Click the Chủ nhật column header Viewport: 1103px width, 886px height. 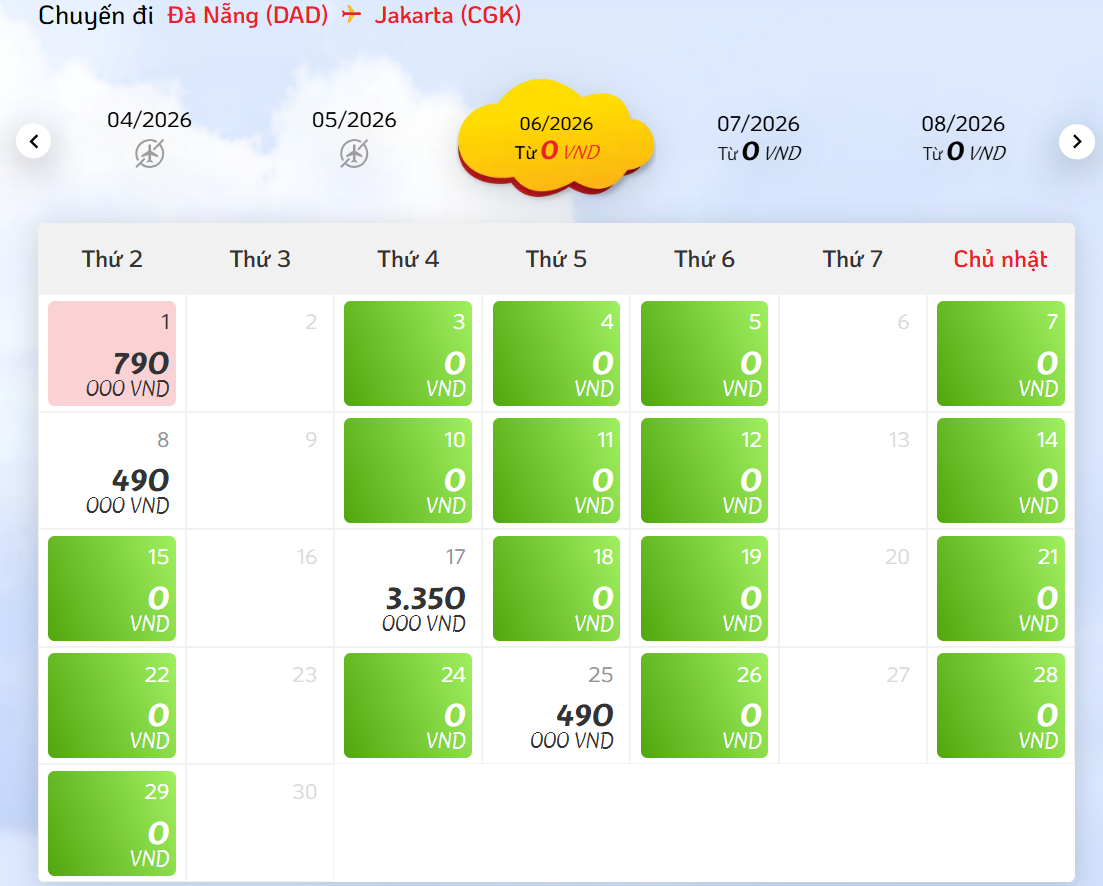point(1000,259)
